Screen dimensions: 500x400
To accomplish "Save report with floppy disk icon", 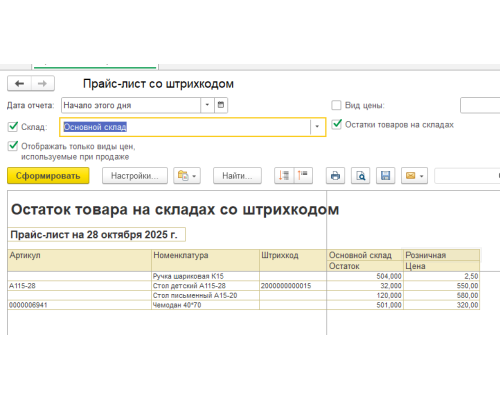I will coord(386,176).
